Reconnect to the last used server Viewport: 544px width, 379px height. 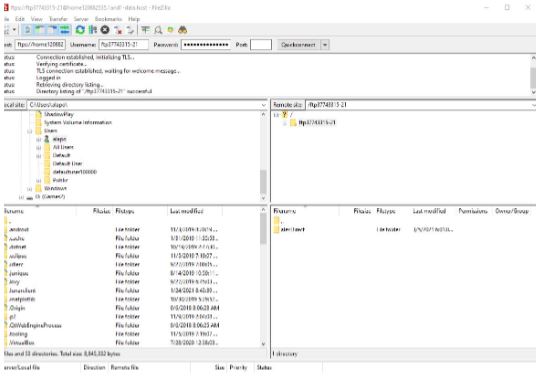(130, 30)
